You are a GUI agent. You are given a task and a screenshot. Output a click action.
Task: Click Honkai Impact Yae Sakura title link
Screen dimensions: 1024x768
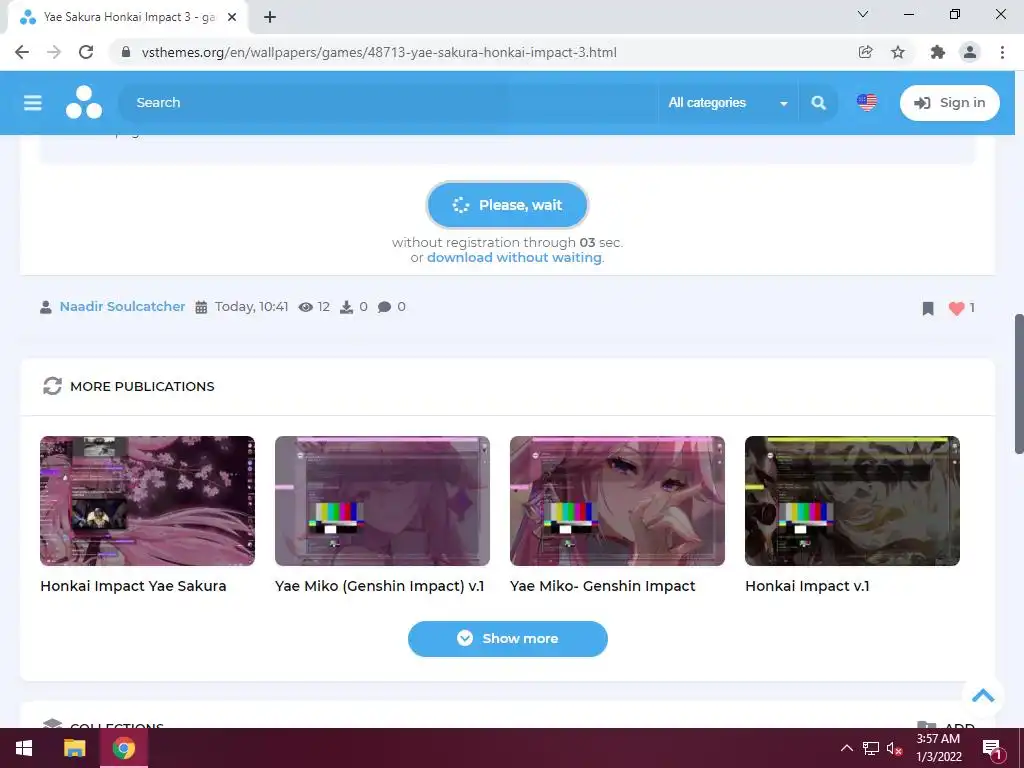pos(133,586)
